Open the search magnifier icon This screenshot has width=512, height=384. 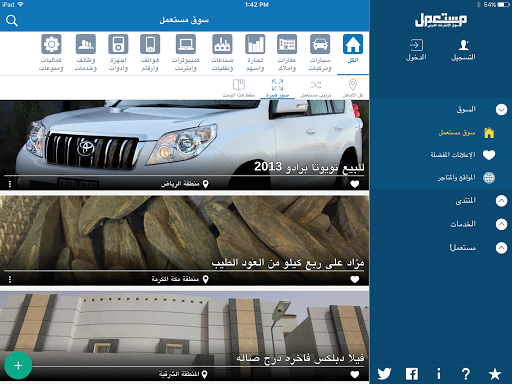12,21
